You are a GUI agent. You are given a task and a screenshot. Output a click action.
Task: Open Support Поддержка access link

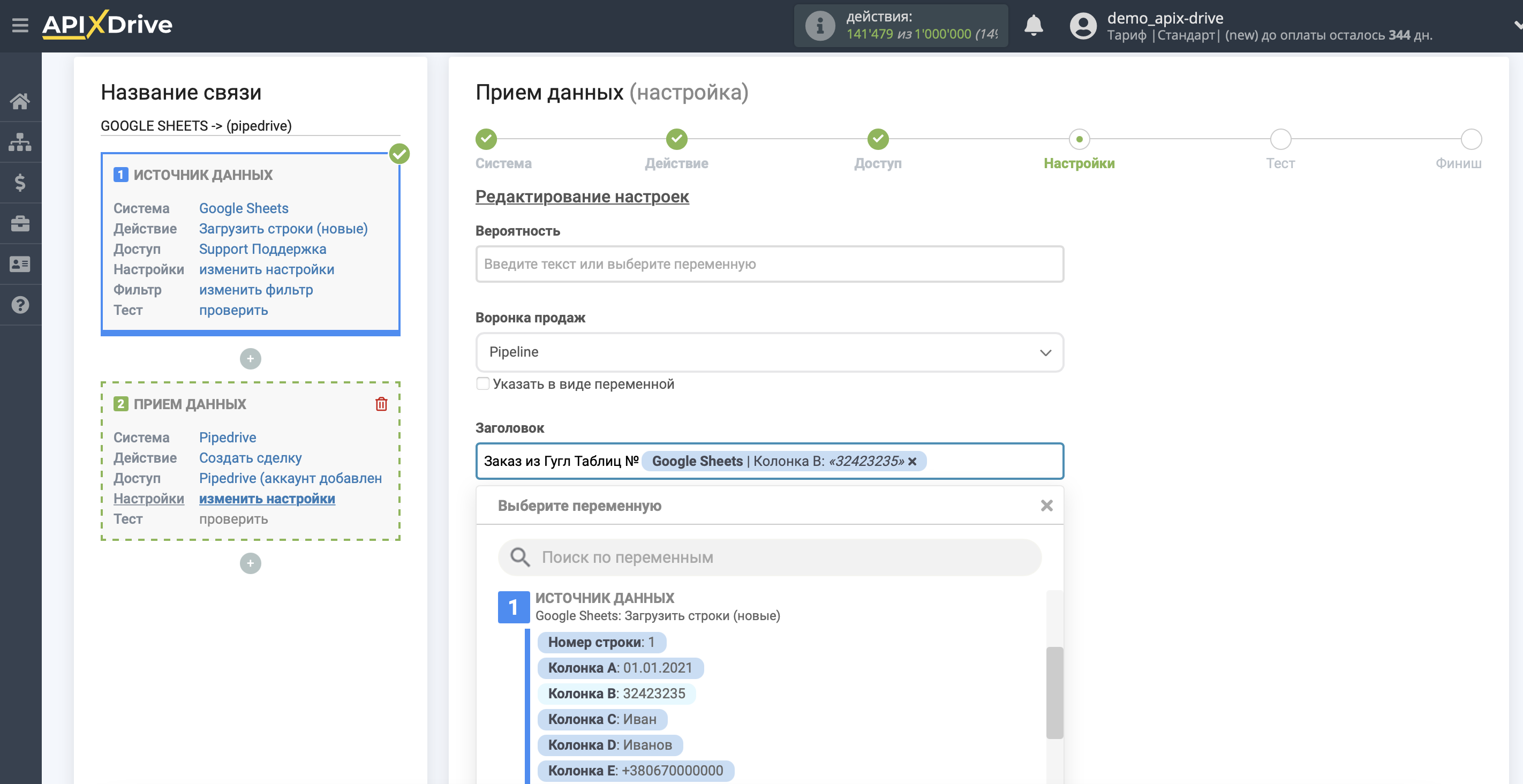[x=262, y=249]
